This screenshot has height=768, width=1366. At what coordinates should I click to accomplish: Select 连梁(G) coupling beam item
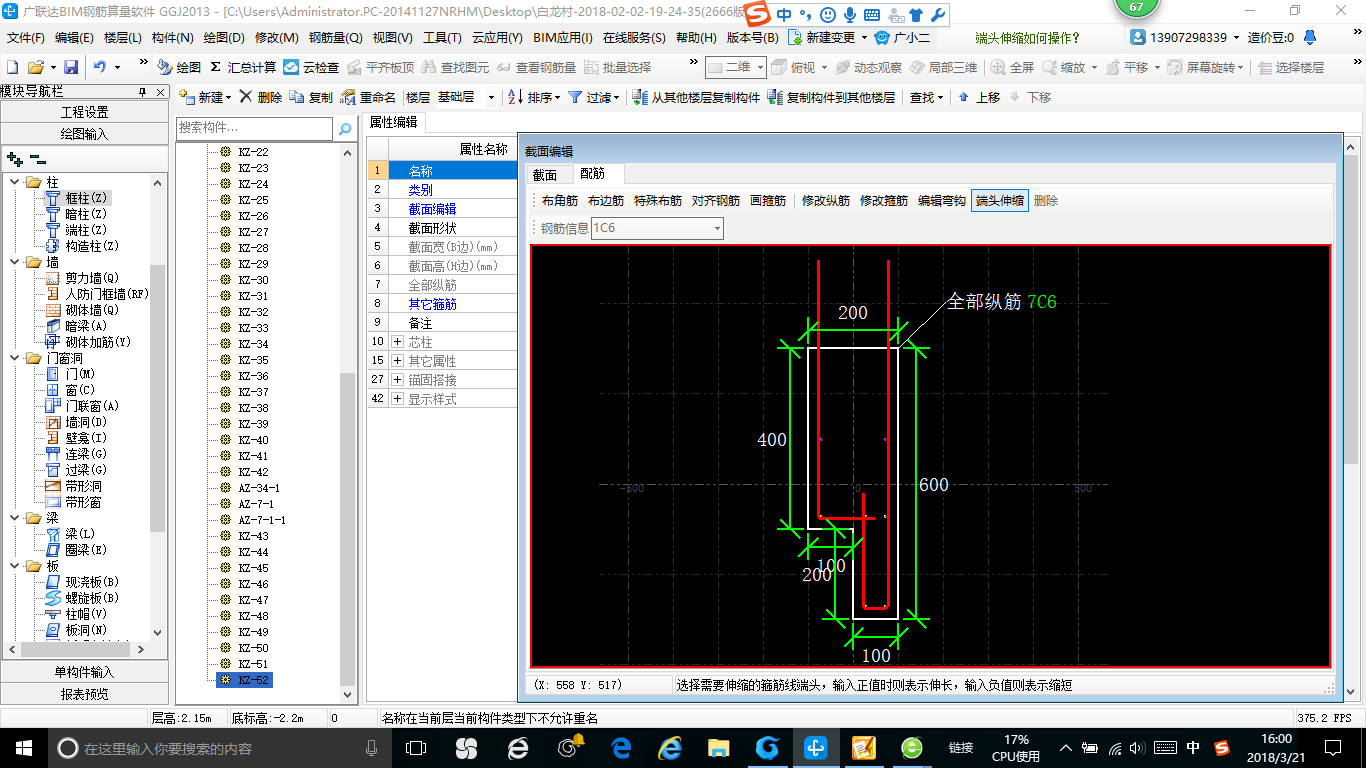pos(77,454)
